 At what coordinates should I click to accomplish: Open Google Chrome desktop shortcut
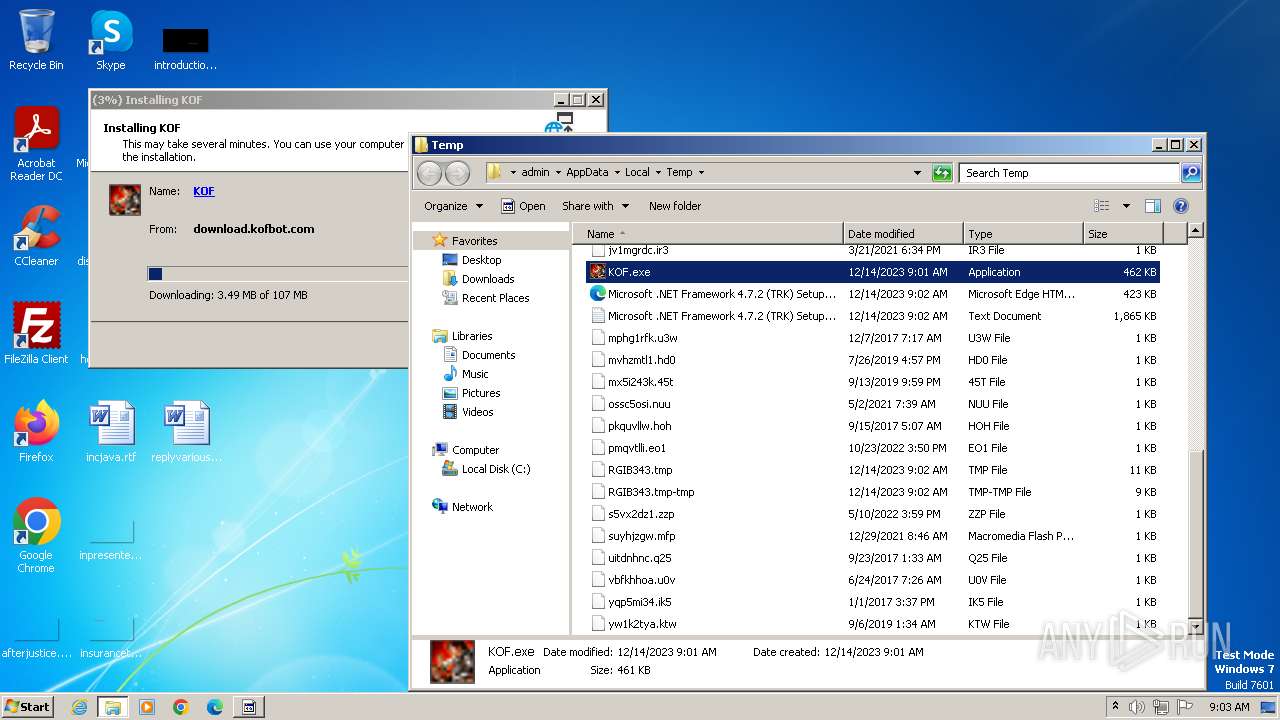point(36,536)
